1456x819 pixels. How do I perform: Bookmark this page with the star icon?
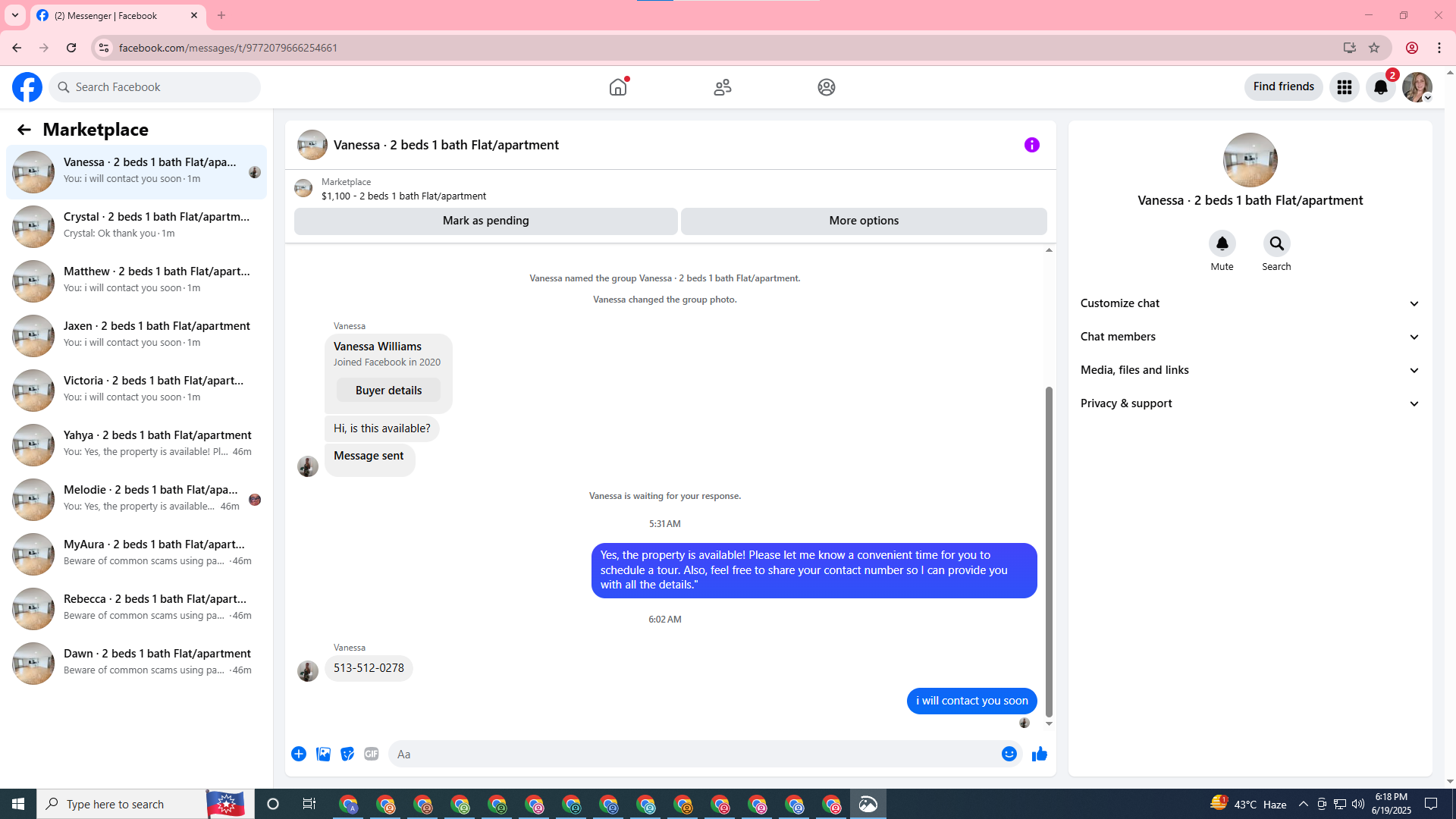point(1374,48)
